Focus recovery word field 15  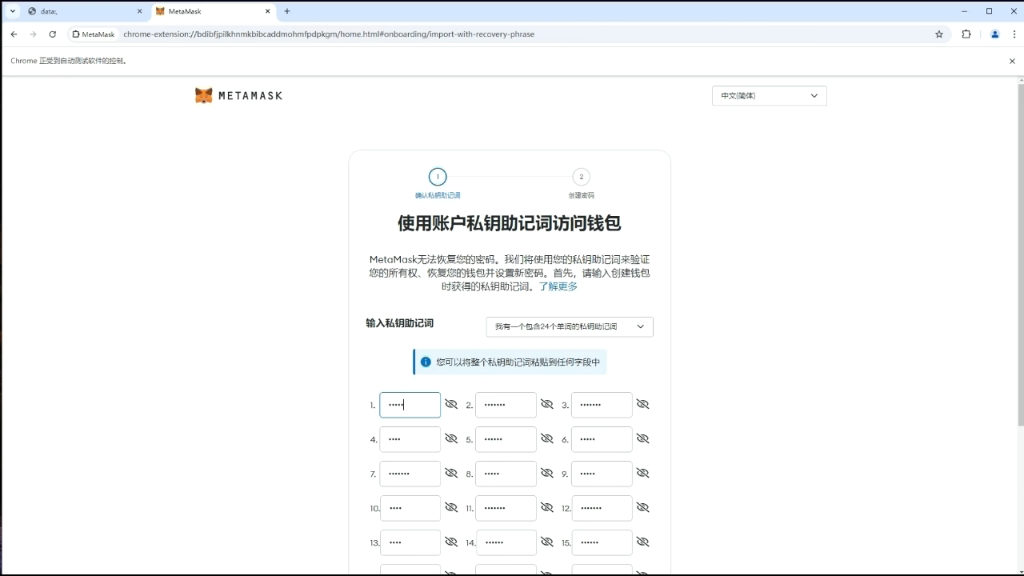click(601, 543)
